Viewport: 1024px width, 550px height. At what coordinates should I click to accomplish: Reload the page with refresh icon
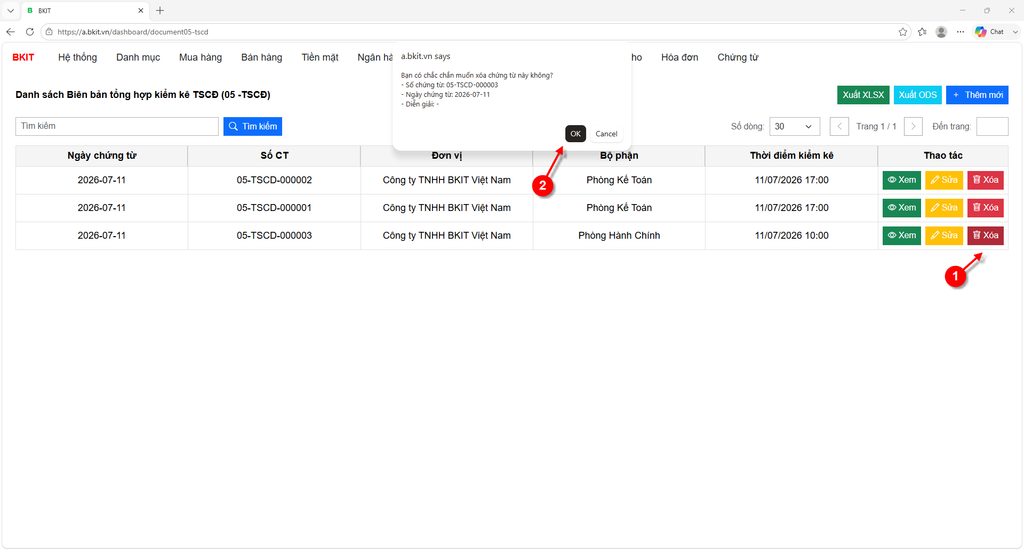[x=29, y=31]
